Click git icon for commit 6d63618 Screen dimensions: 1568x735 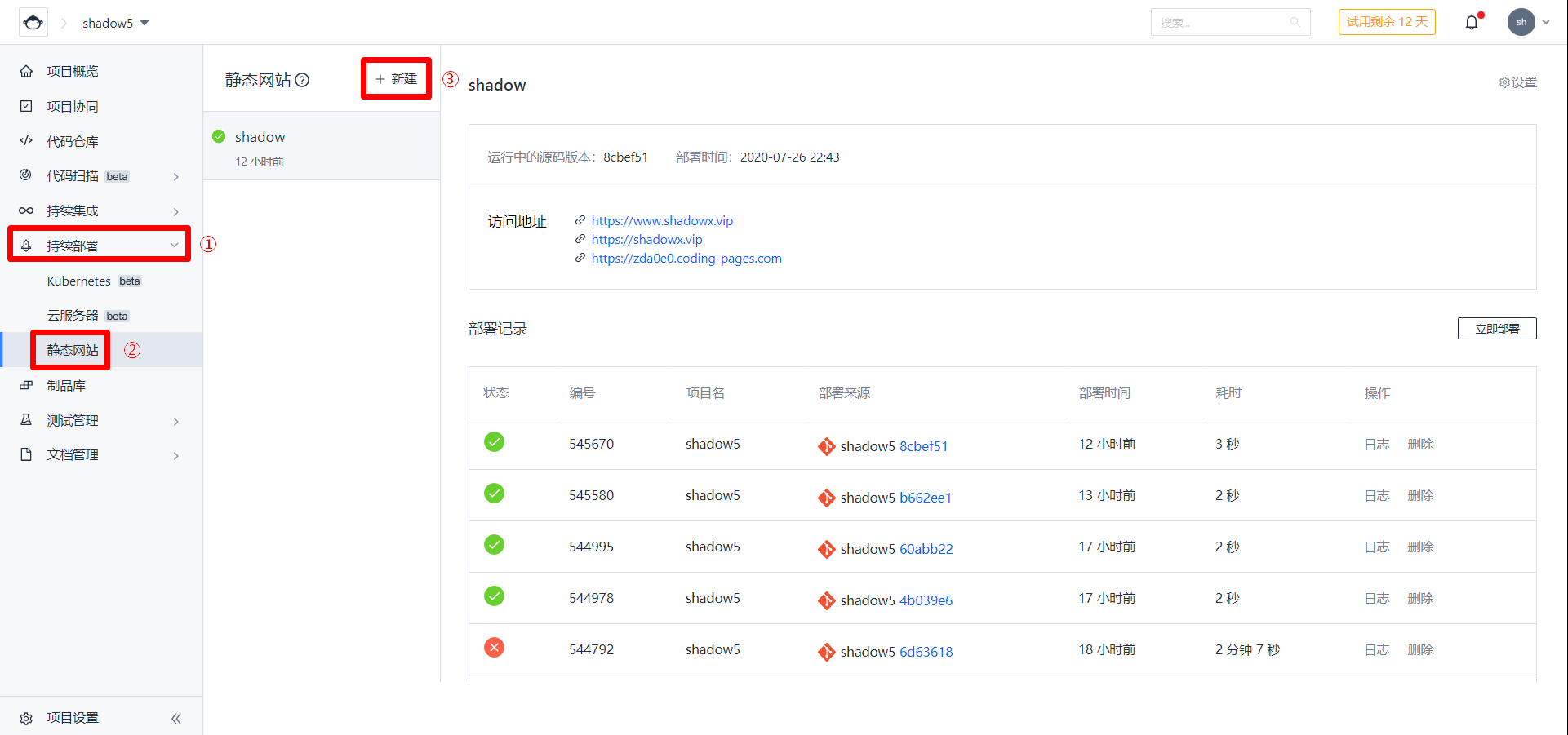pos(826,652)
